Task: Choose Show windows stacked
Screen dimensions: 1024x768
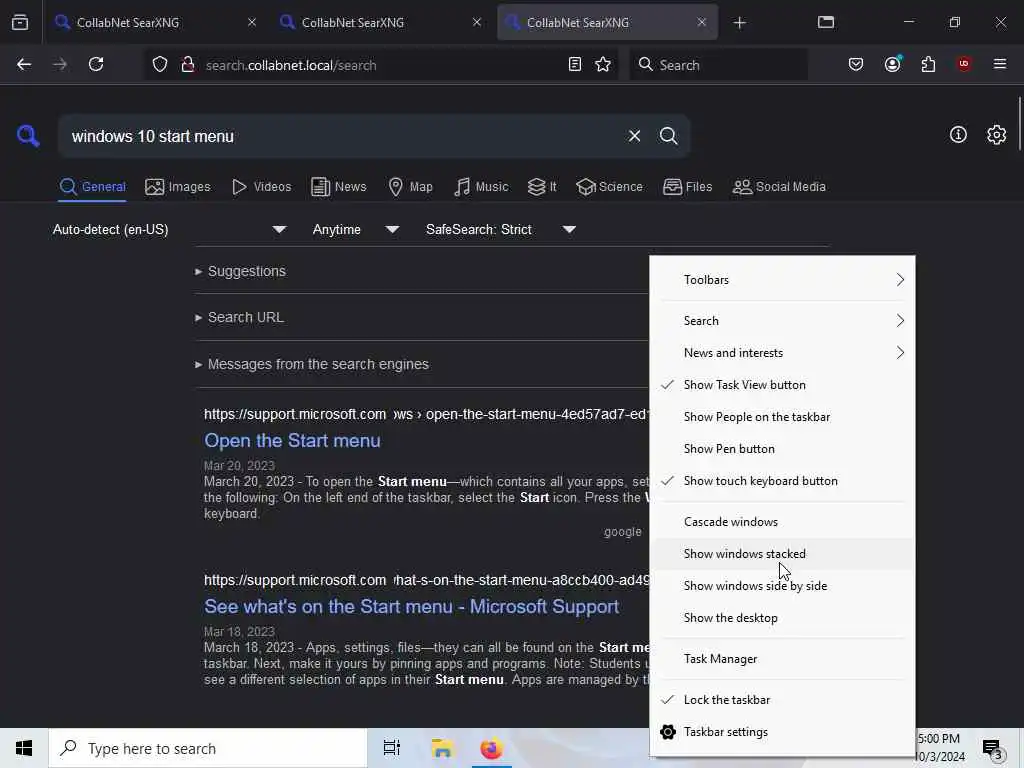Action: point(782,554)
